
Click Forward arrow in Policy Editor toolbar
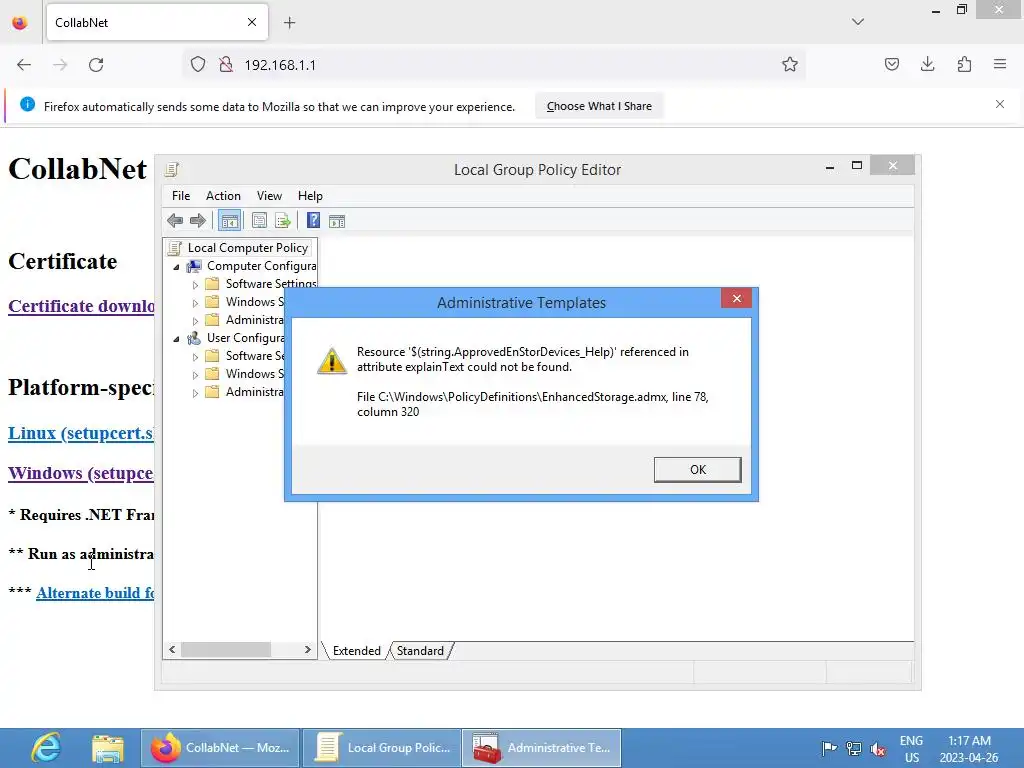tap(198, 221)
